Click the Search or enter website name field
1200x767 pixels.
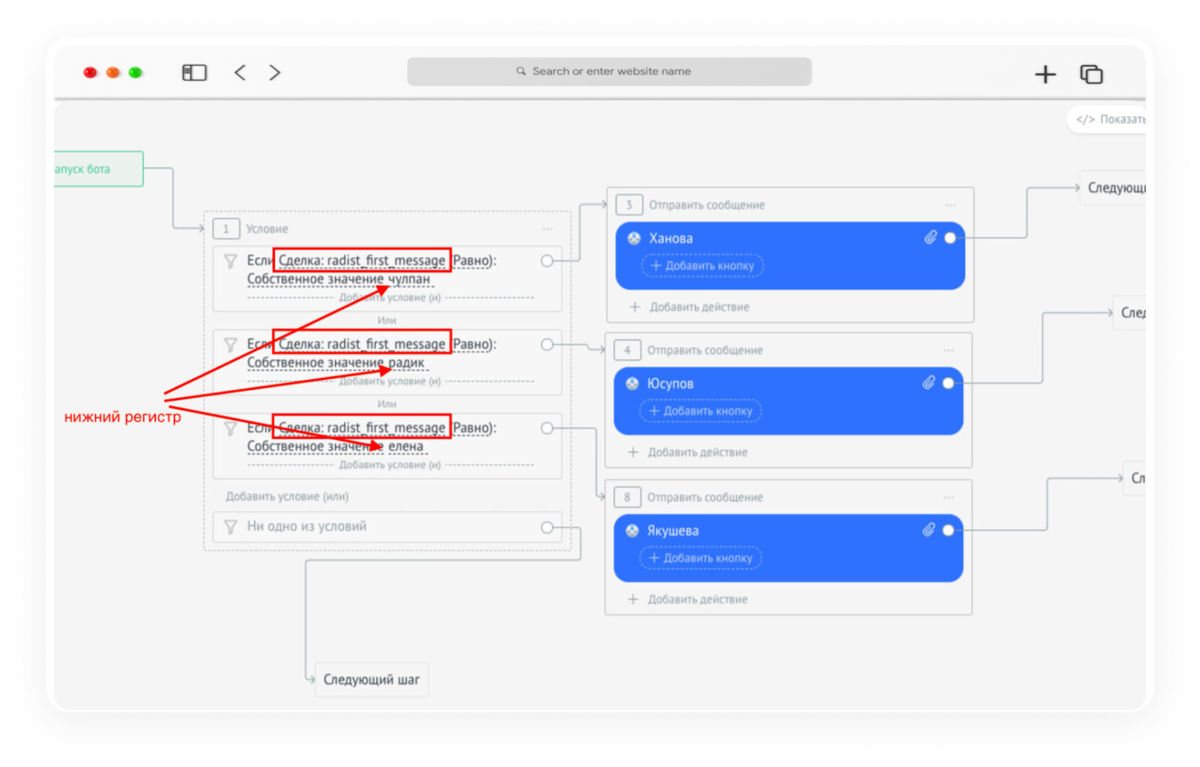pos(609,72)
